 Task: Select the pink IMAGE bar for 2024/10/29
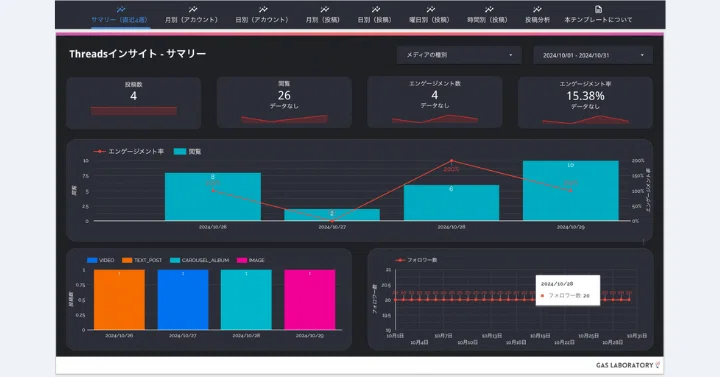coord(310,300)
